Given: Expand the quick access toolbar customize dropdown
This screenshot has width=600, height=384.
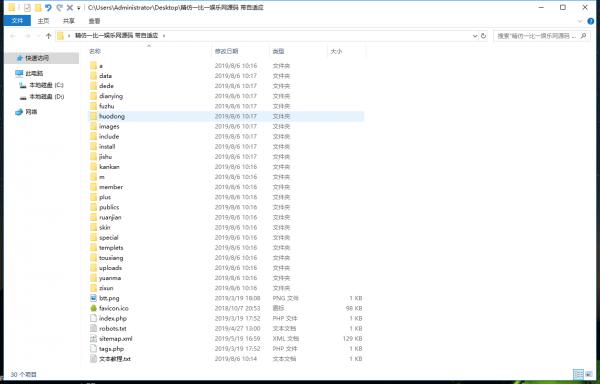Looking at the screenshot, I should point(78,8).
